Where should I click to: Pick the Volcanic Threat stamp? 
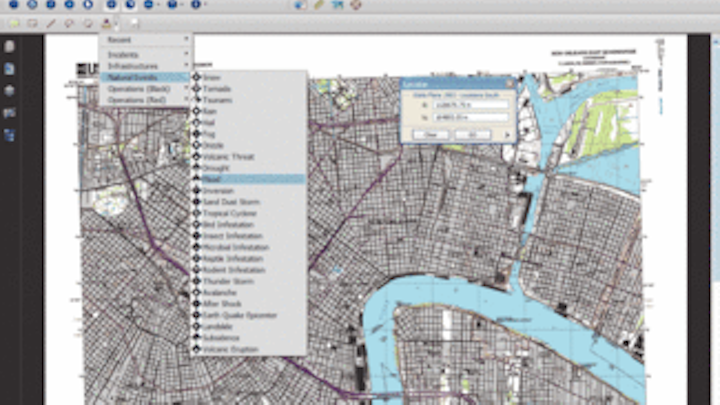point(248,157)
